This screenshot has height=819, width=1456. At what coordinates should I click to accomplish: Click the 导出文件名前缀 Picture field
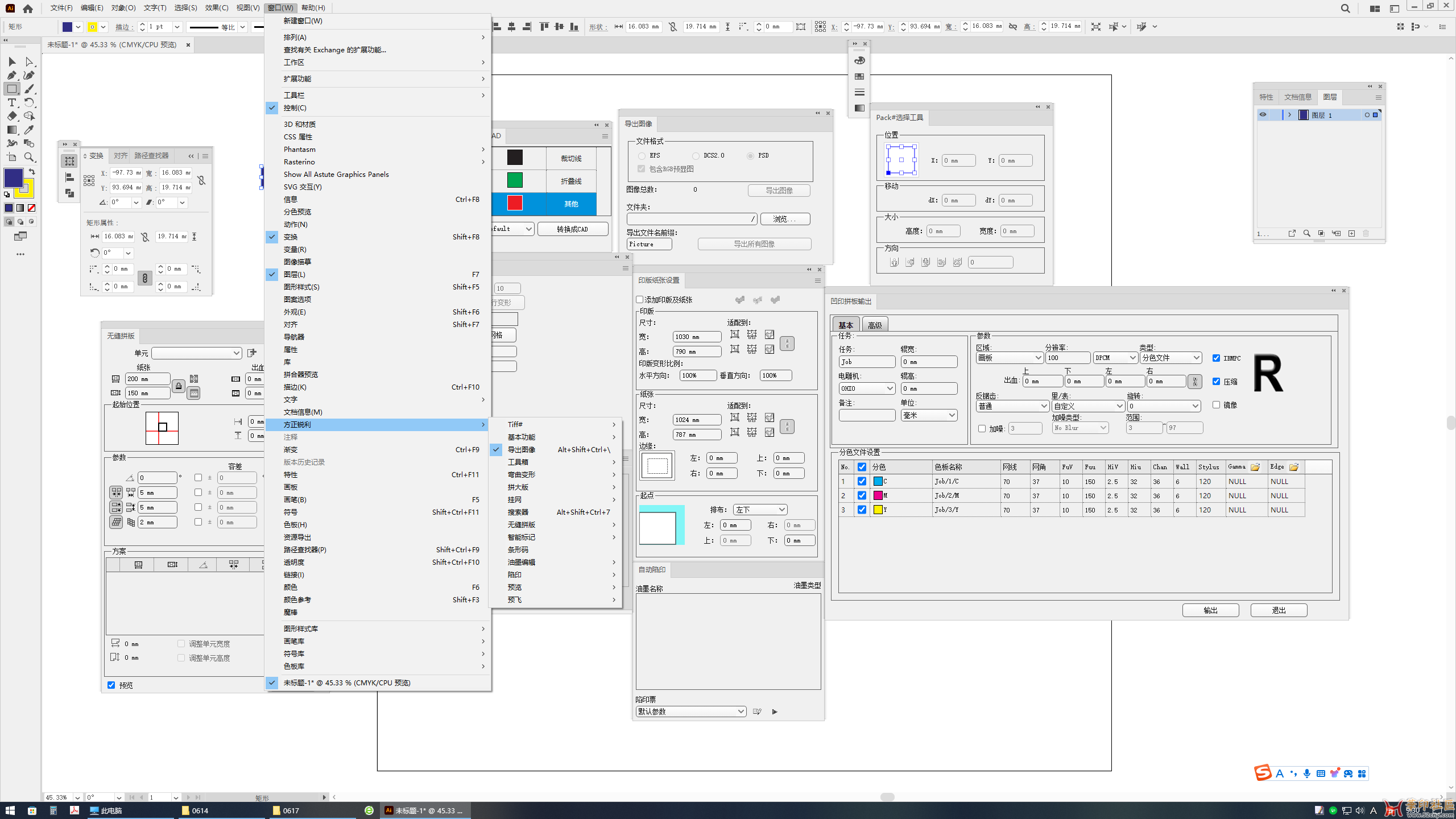pos(650,244)
